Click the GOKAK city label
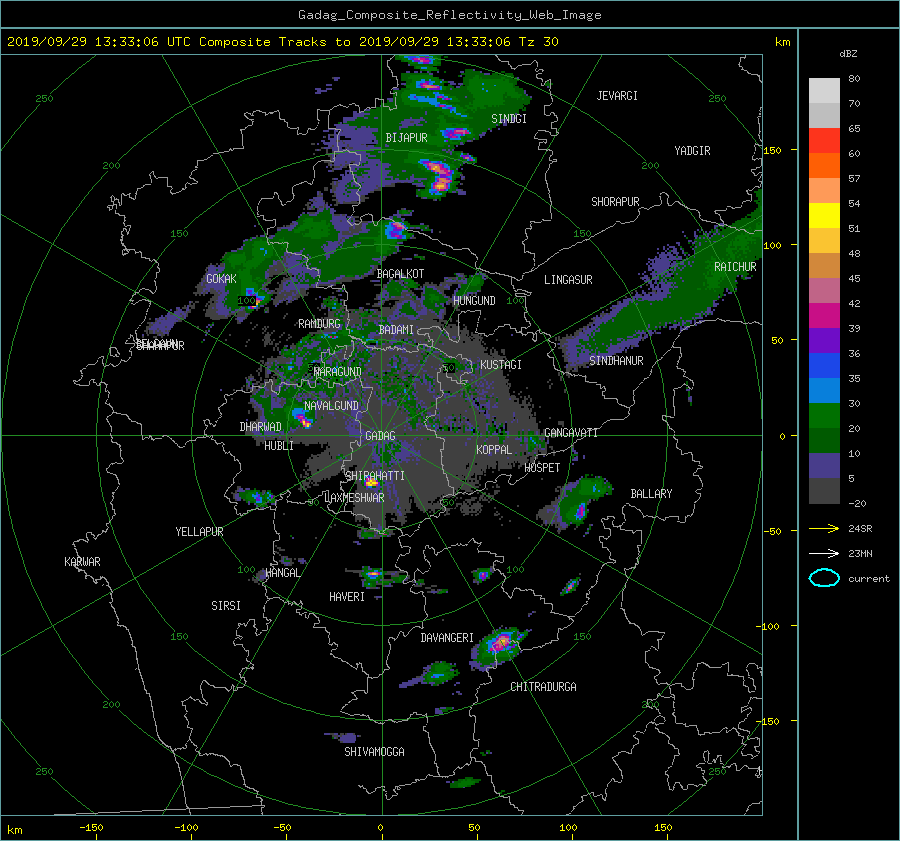The height and width of the screenshot is (841, 900). (x=221, y=279)
